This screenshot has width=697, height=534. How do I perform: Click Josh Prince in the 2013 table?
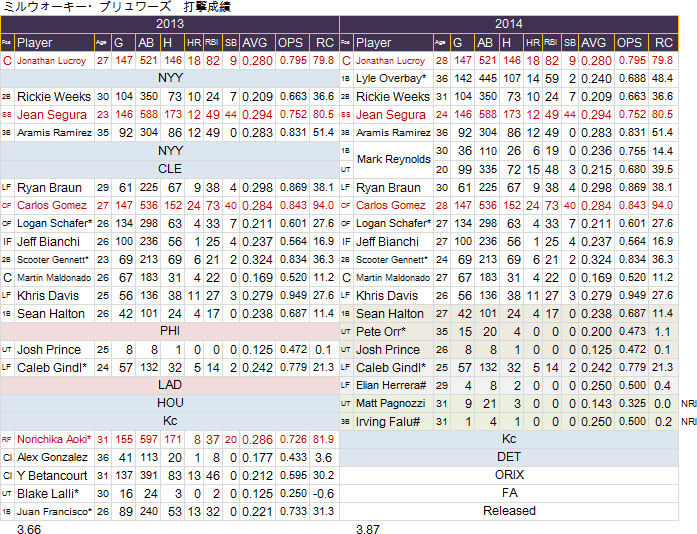click(x=49, y=350)
